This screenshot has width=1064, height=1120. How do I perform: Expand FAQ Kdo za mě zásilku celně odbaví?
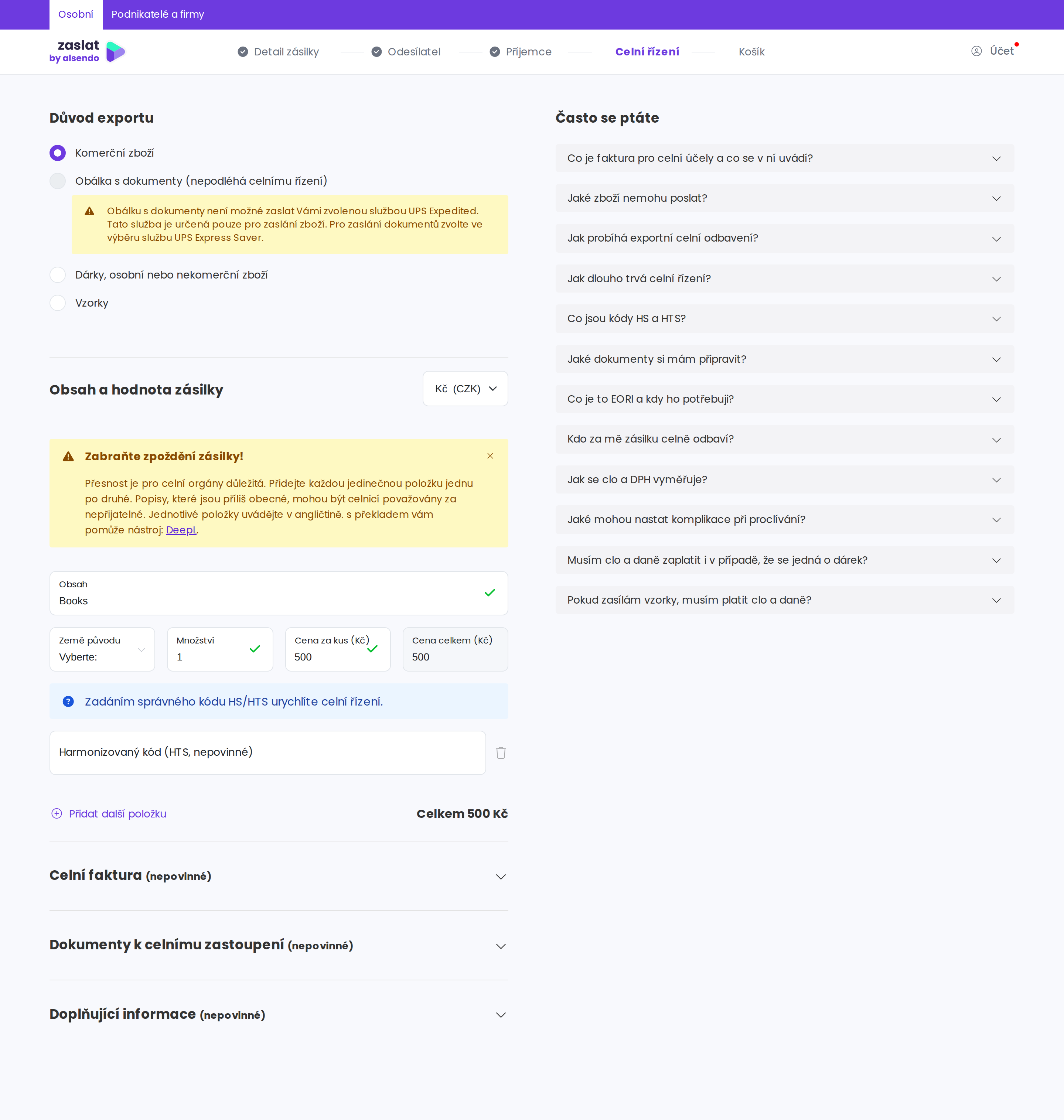click(x=784, y=439)
